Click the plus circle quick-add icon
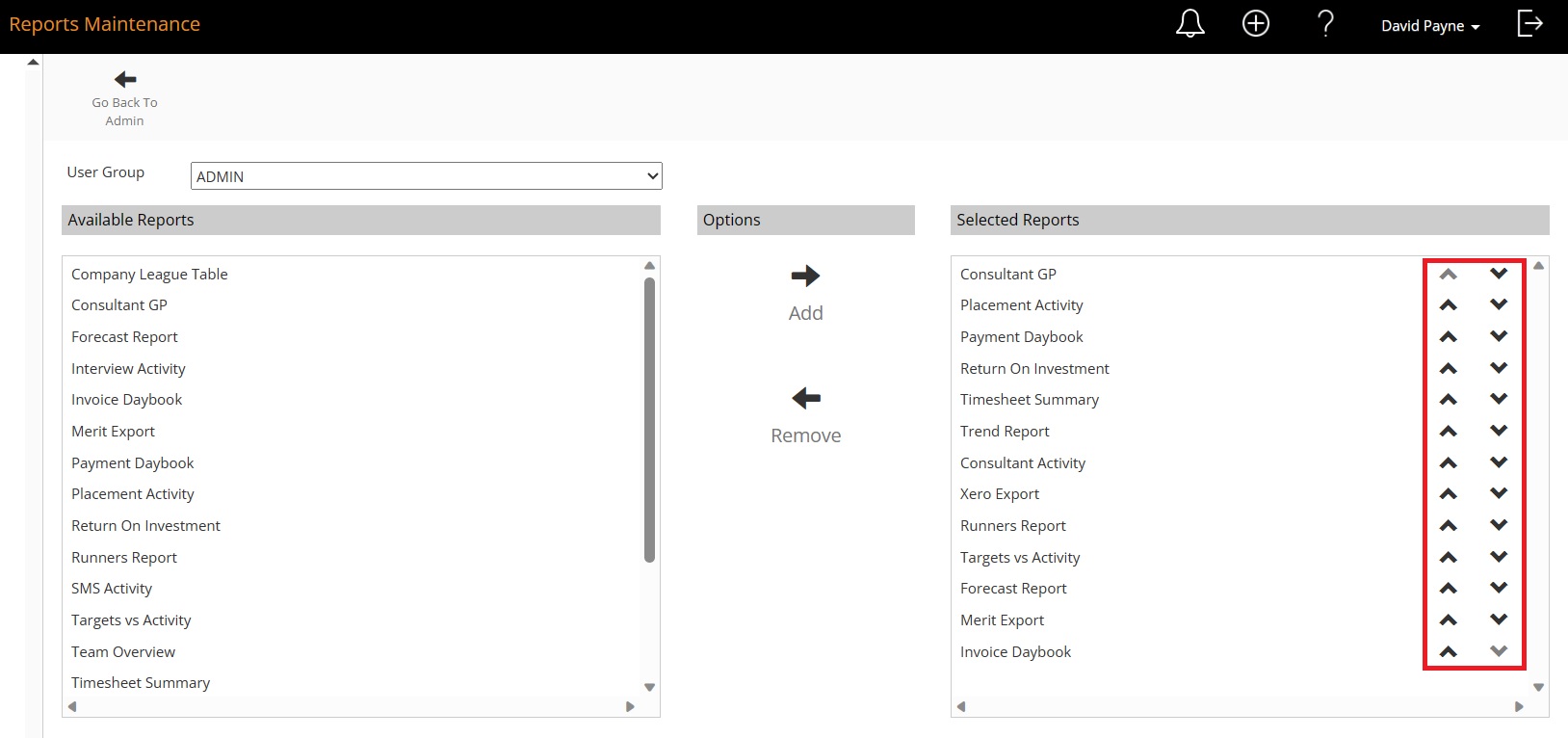Image resolution: width=1568 pixels, height=738 pixels. (1256, 23)
